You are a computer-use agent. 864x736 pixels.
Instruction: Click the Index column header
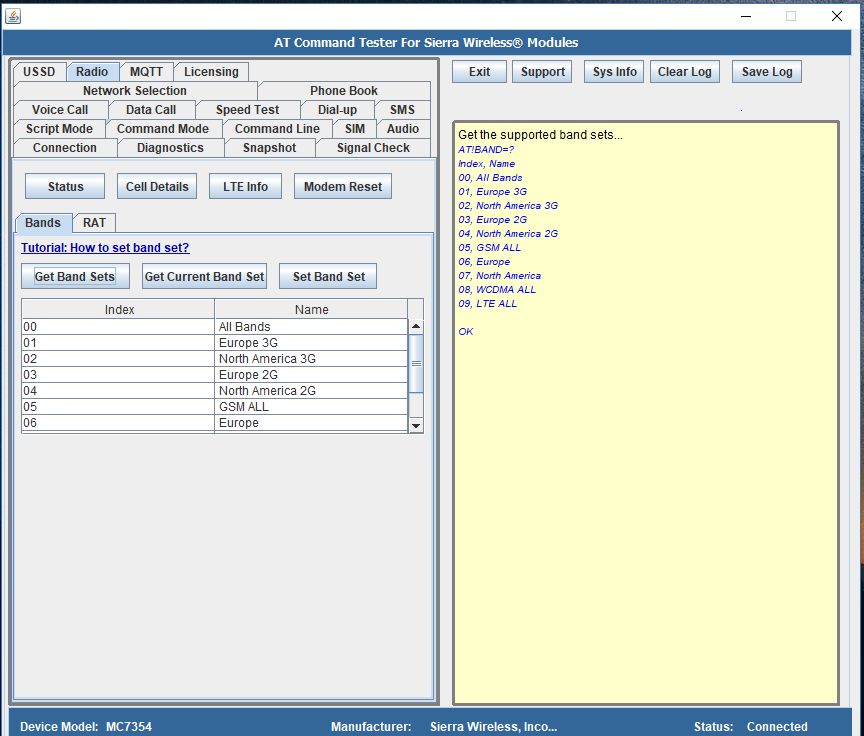pos(118,310)
